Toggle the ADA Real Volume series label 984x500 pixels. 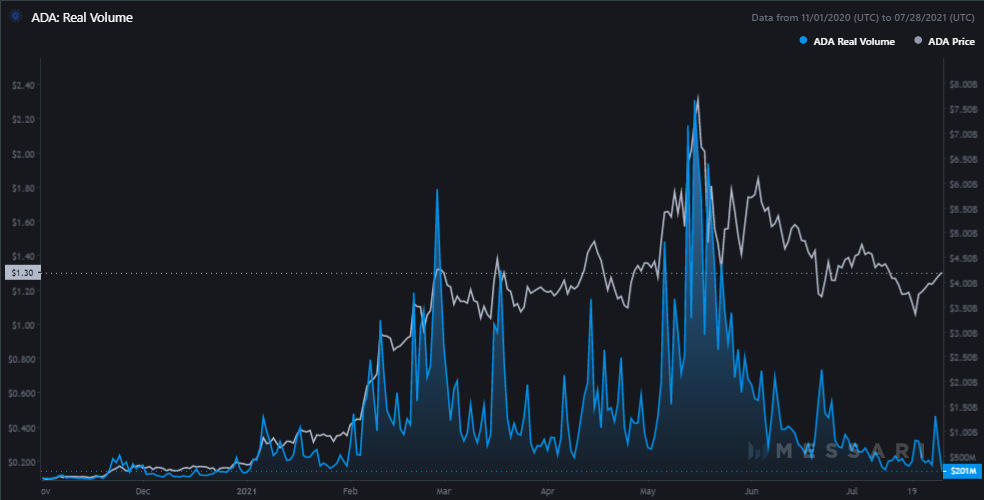click(851, 41)
